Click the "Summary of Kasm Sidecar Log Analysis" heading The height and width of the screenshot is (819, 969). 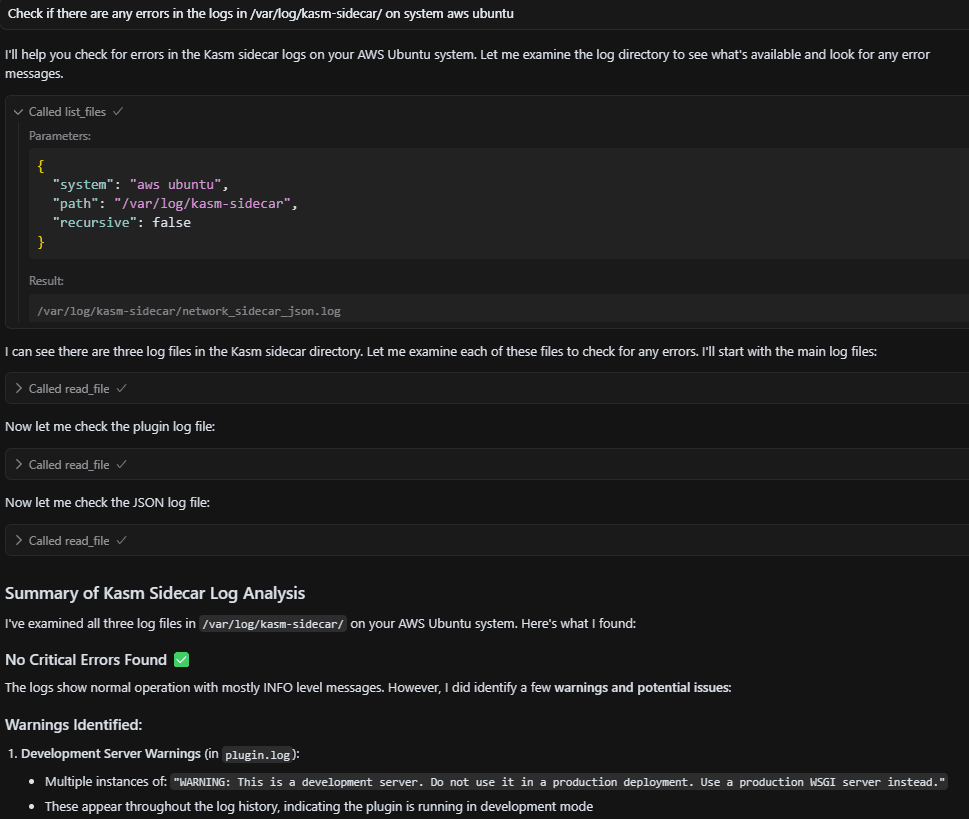(155, 593)
